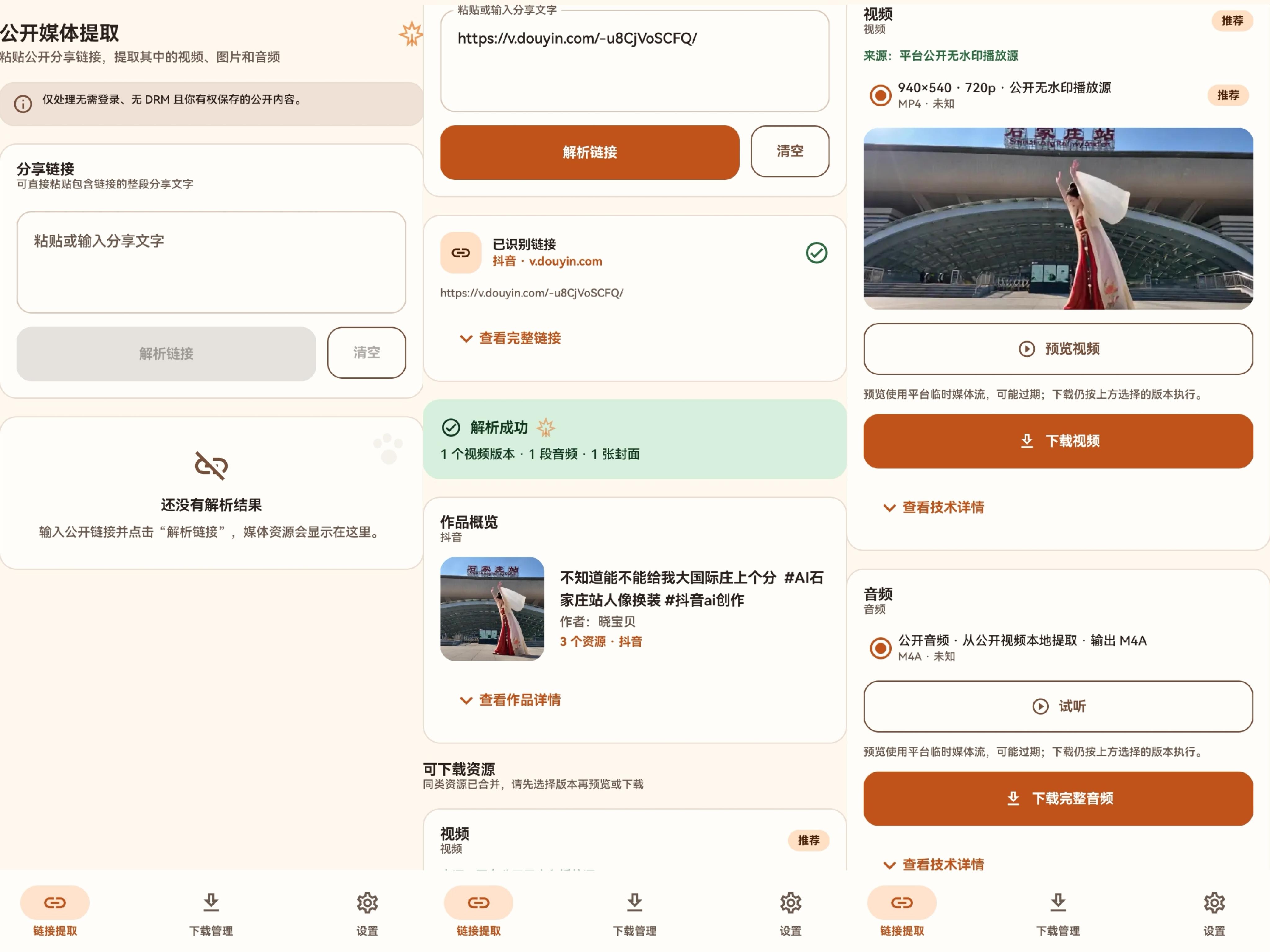Open 设置 gear in the middle screen's bottom bar
This screenshot has width=1270, height=952.
(x=791, y=915)
